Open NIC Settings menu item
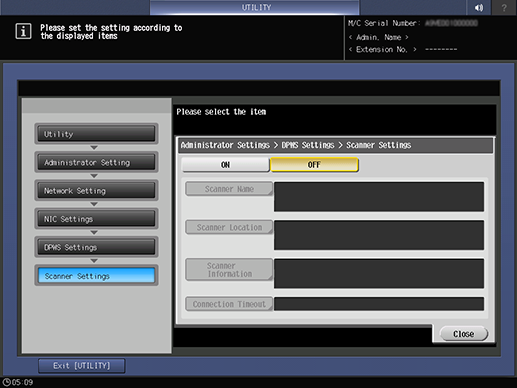The height and width of the screenshot is (388, 517). pyautogui.click(x=96, y=219)
